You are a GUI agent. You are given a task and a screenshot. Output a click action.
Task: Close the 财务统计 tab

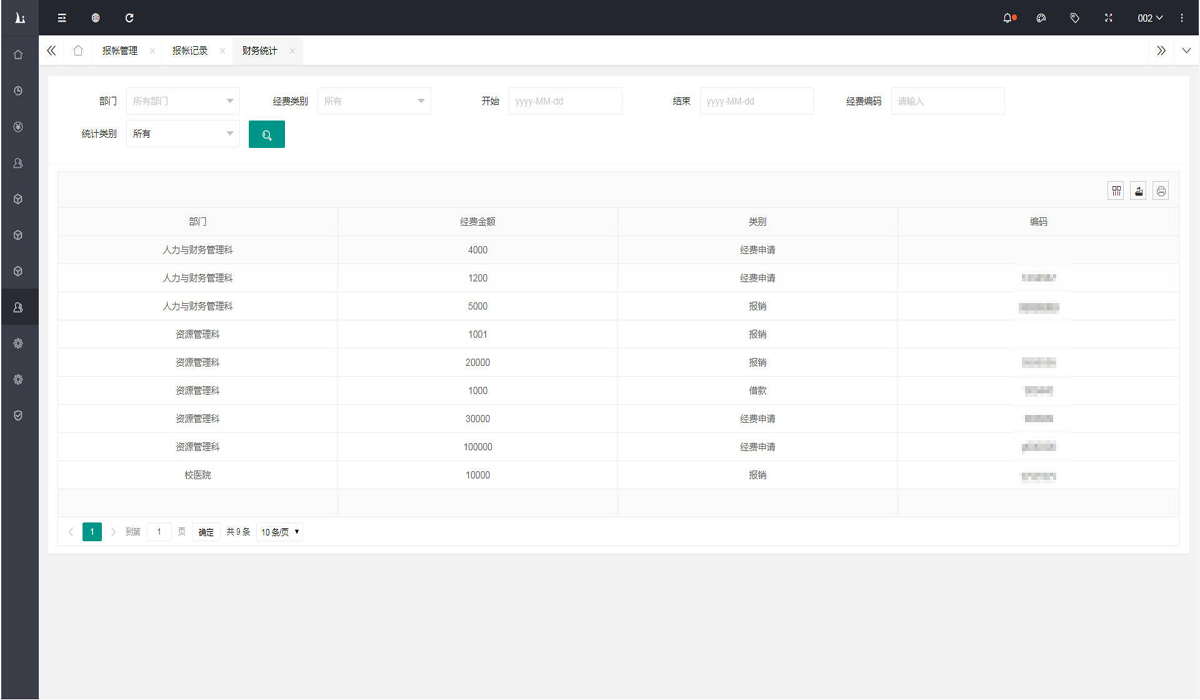click(292, 51)
